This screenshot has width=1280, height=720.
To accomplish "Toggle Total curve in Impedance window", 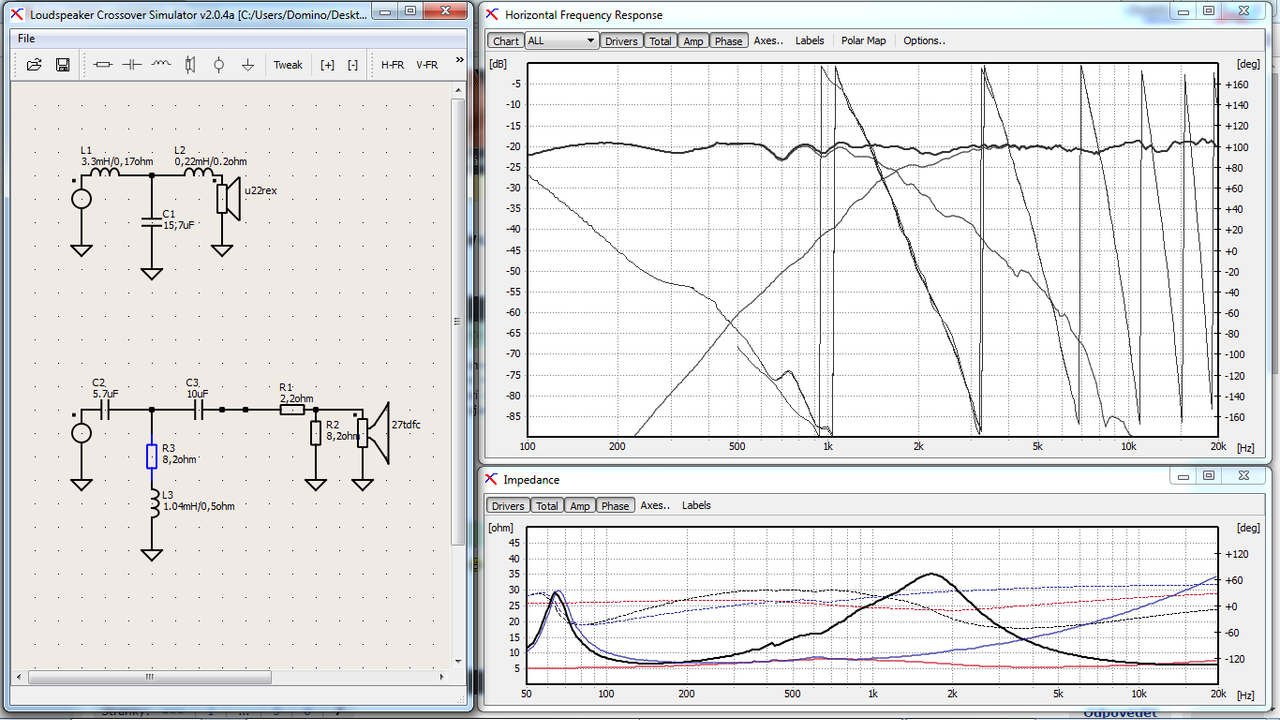I will click(x=547, y=506).
